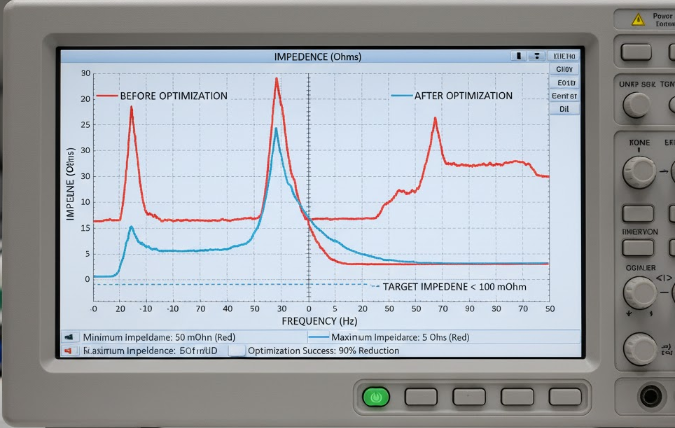
Task: Push the fourth softkey right of power button
Action: (565, 397)
